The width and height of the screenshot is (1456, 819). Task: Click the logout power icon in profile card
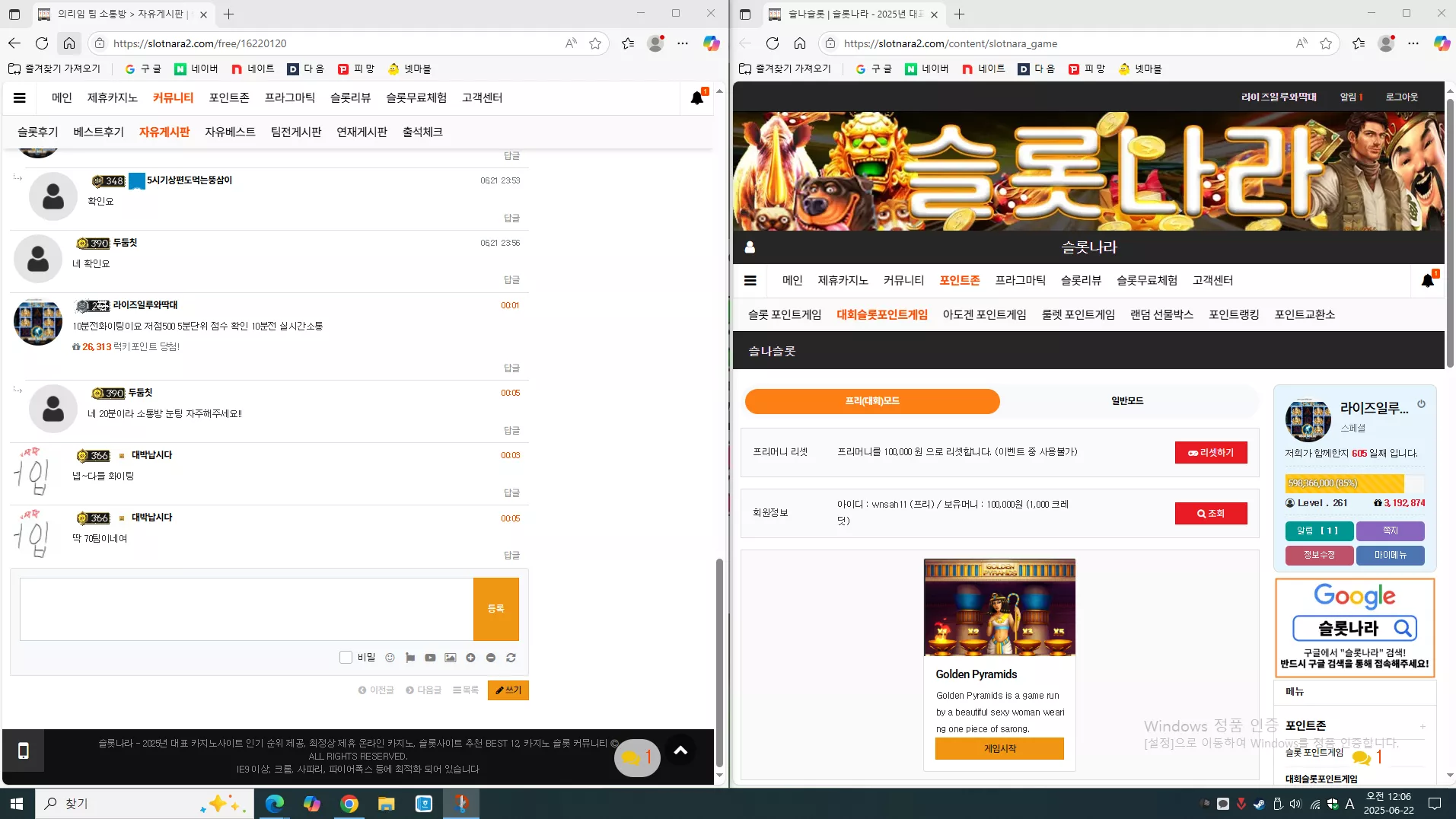pyautogui.click(x=1421, y=404)
